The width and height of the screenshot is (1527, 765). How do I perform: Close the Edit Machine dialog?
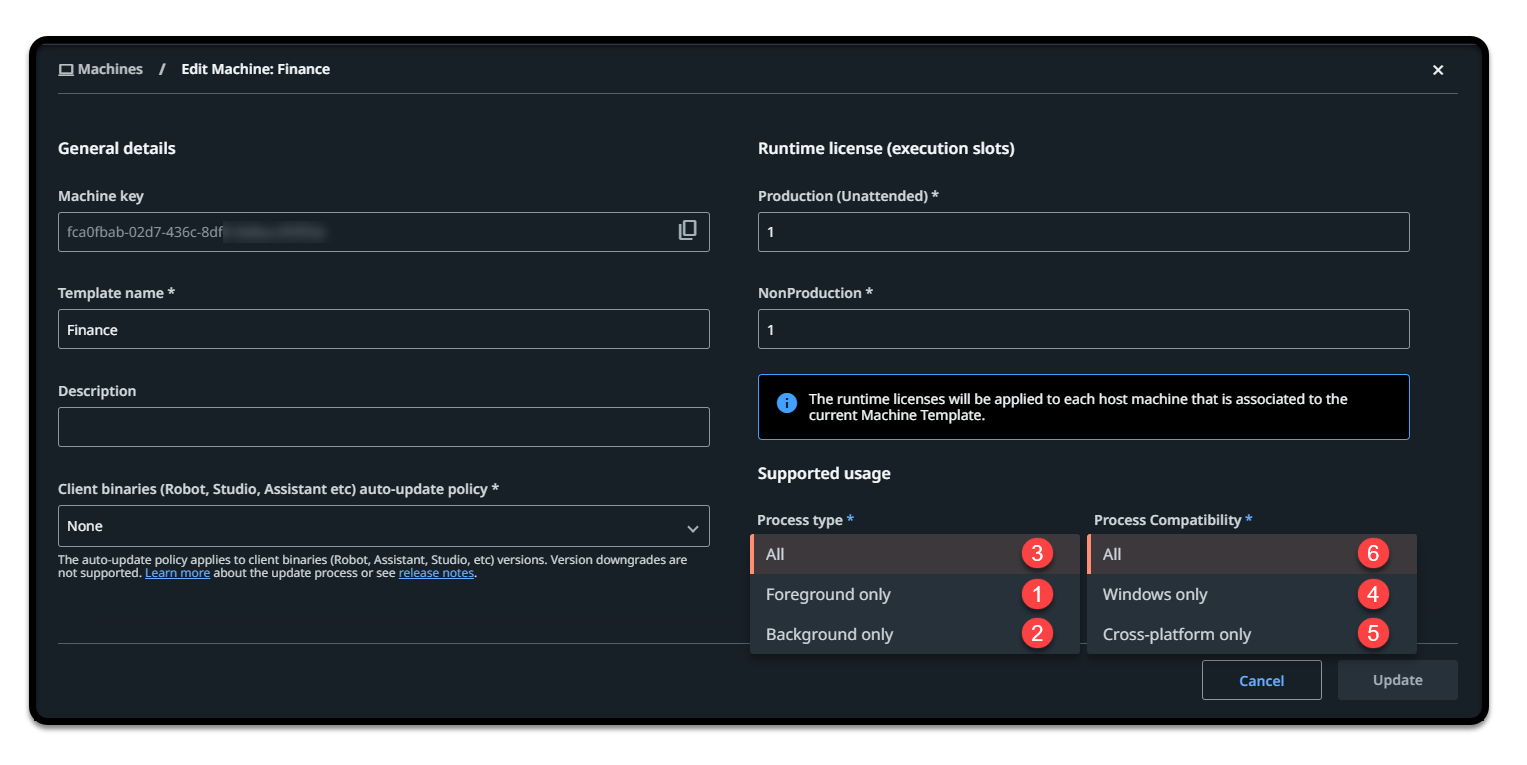(1438, 70)
